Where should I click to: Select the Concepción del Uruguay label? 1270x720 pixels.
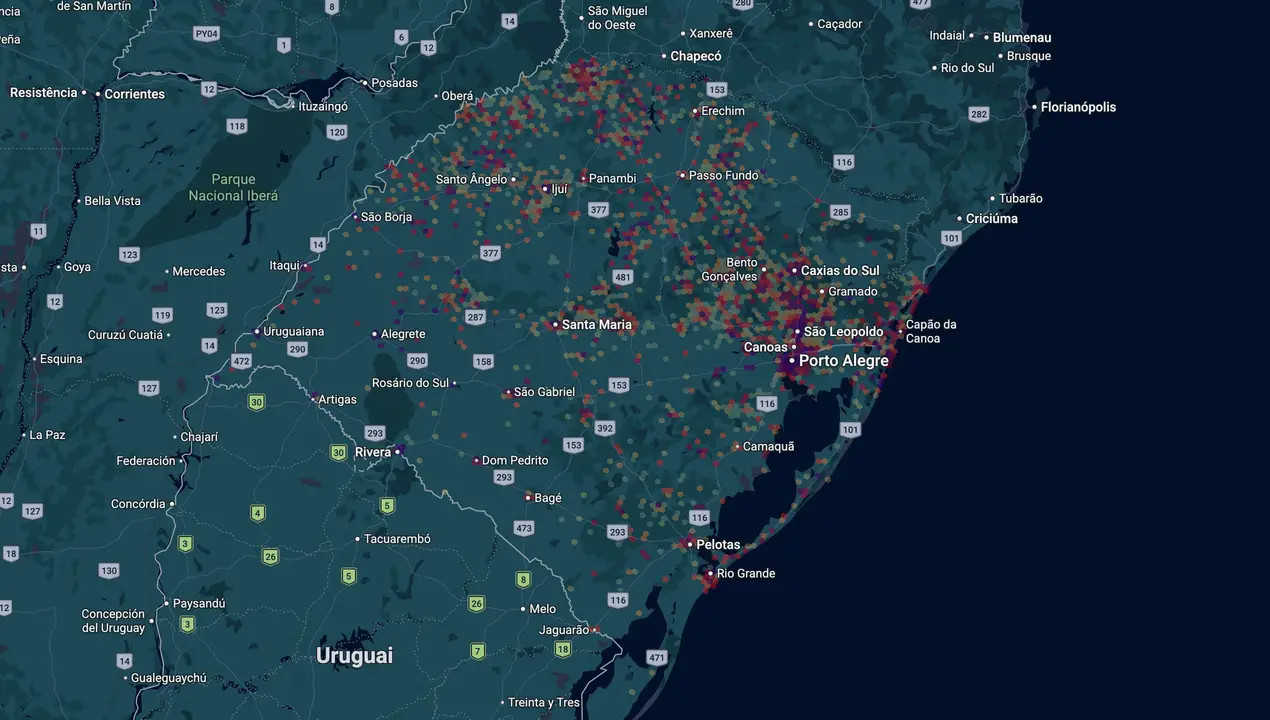[x=113, y=621]
